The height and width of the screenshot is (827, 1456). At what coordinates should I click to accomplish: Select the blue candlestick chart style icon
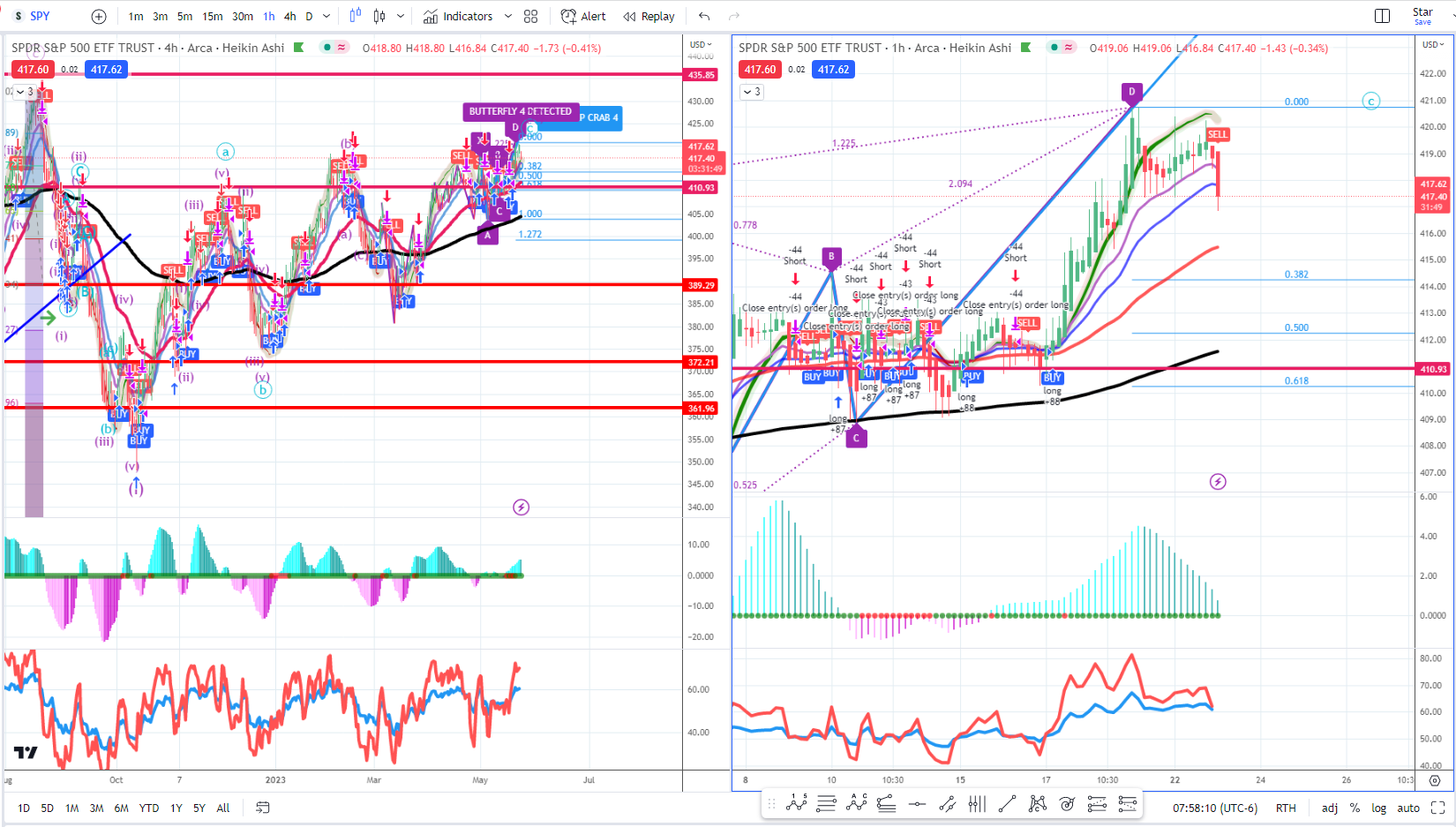tap(355, 16)
